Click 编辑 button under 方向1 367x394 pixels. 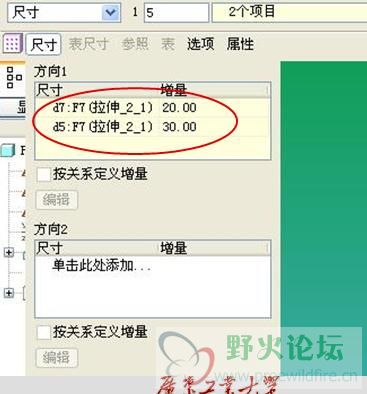57,200
